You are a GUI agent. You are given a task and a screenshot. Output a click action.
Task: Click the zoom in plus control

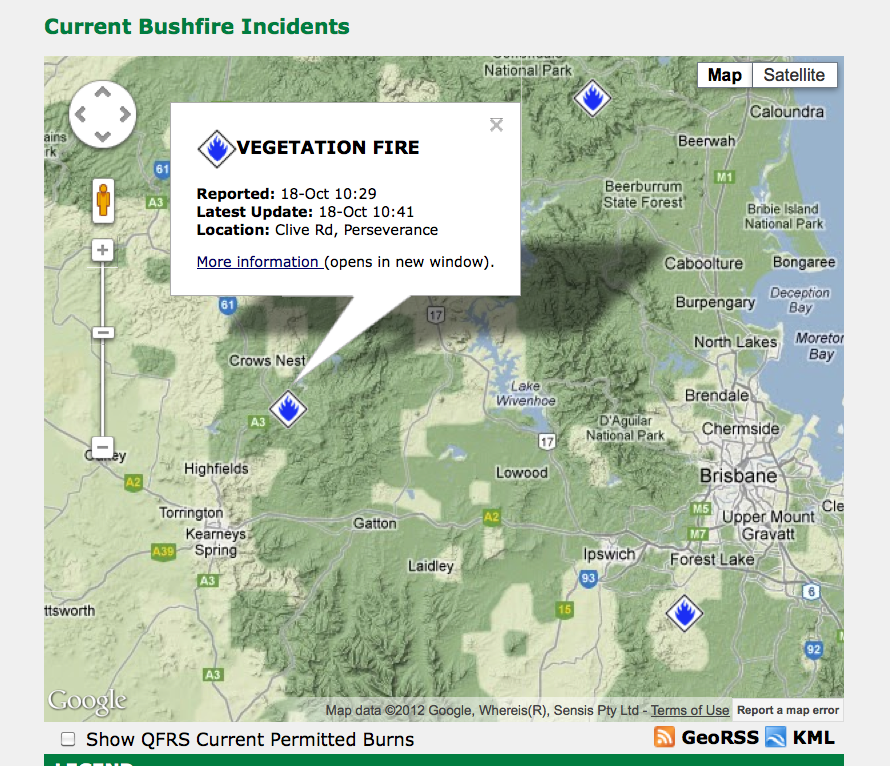tap(102, 249)
